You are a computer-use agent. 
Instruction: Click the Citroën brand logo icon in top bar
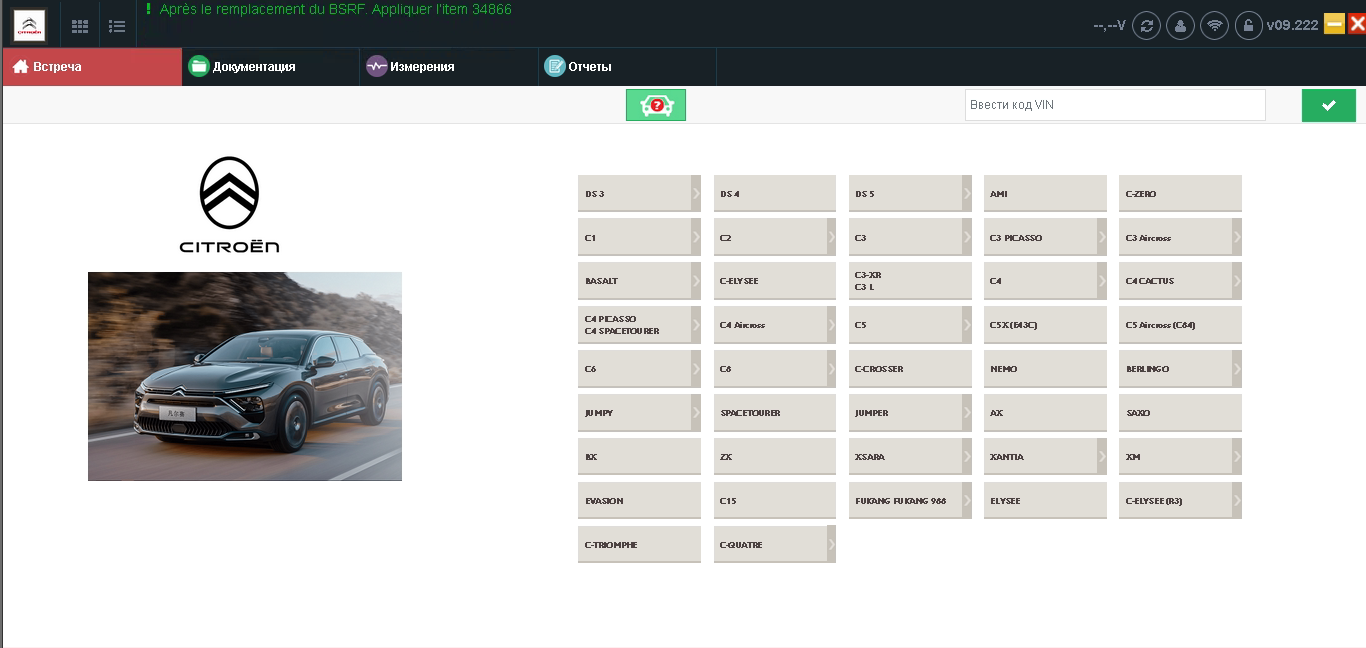pyautogui.click(x=29, y=25)
